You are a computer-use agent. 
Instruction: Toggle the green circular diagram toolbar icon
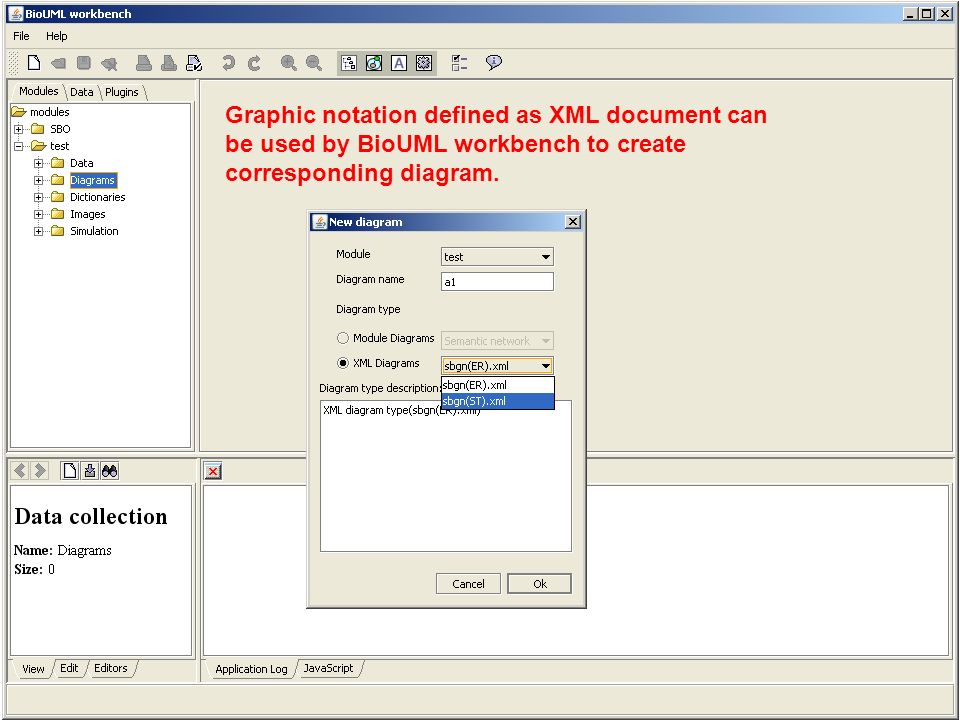tap(374, 62)
